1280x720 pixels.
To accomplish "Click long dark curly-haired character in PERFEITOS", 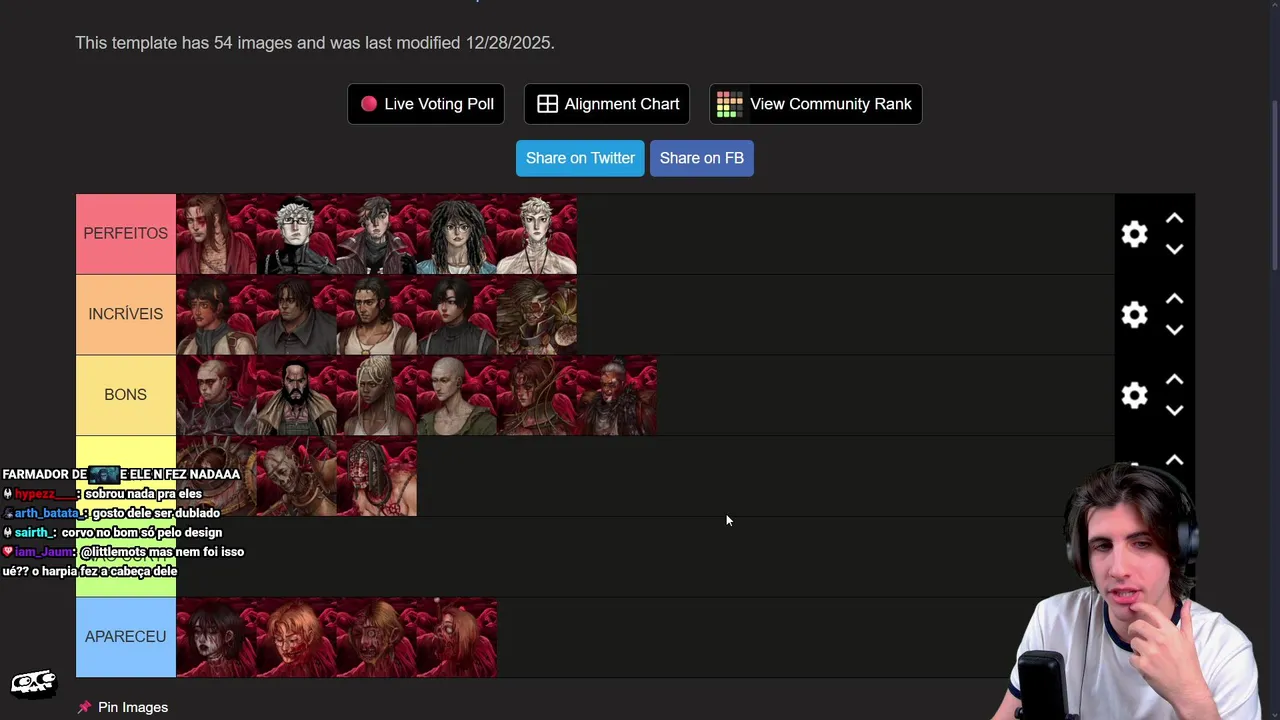I will [456, 234].
